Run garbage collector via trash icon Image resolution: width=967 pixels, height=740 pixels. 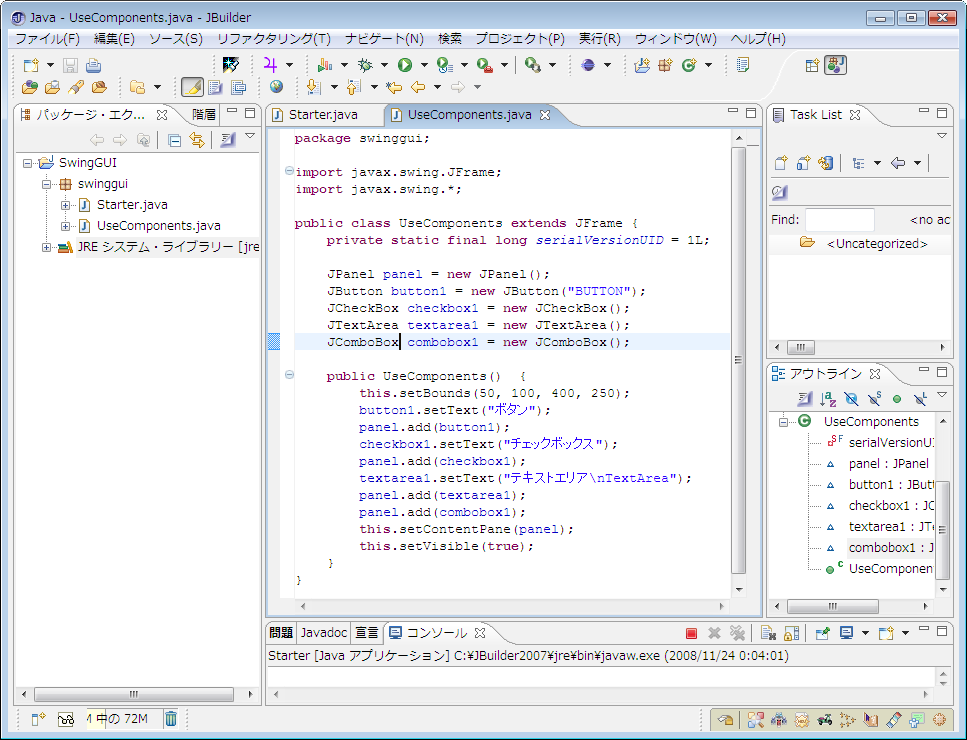171,718
